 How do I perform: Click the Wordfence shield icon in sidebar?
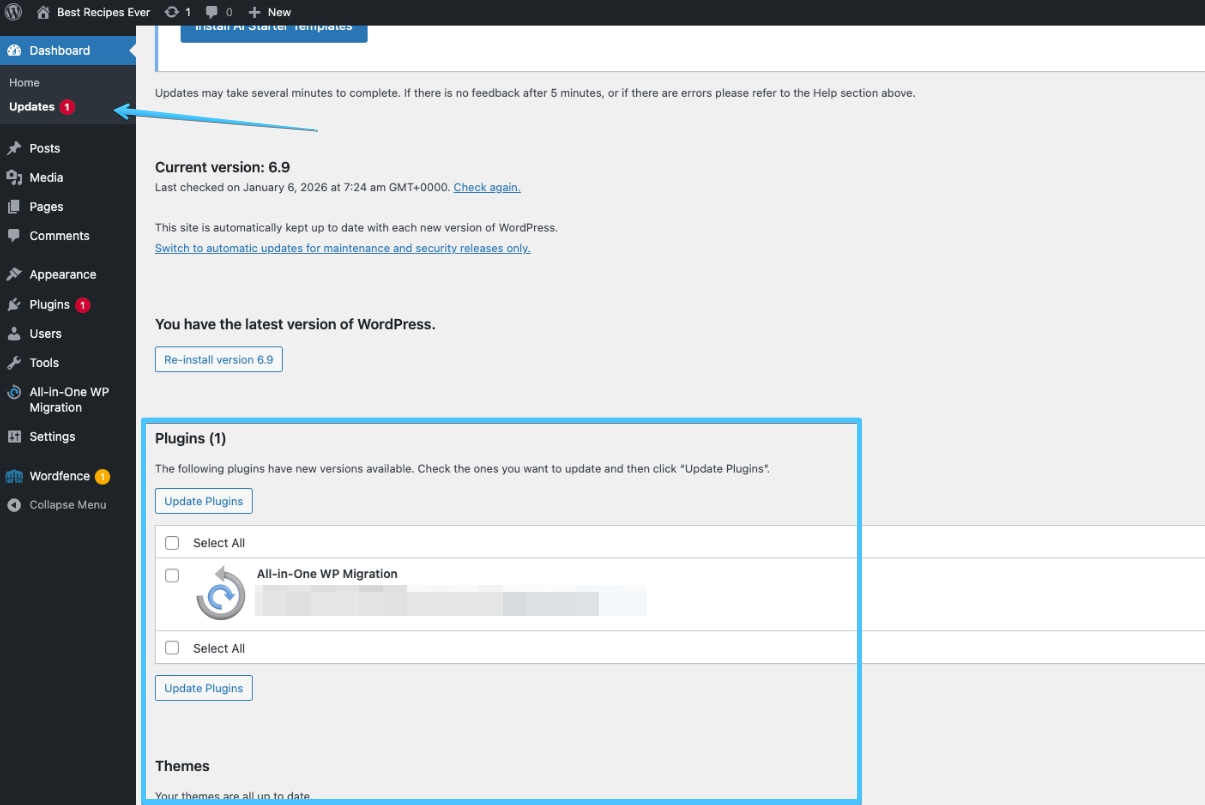coord(14,476)
